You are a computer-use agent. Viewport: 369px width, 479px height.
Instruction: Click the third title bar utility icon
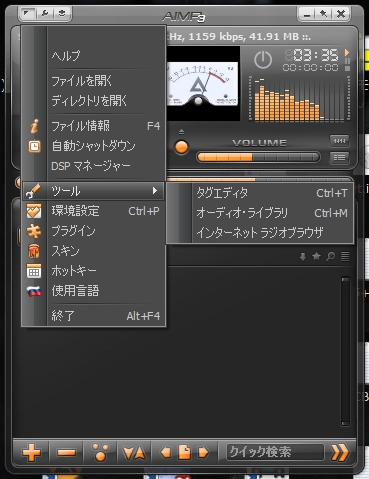coord(62,14)
